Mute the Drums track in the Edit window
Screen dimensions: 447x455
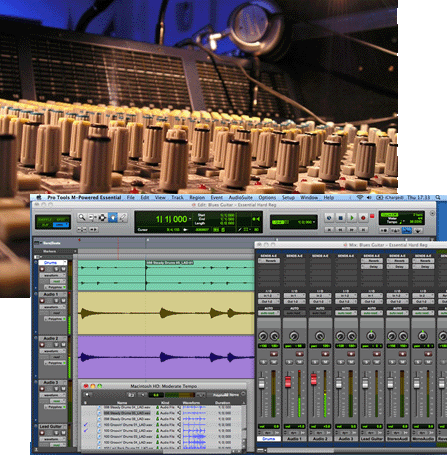pos(63,269)
